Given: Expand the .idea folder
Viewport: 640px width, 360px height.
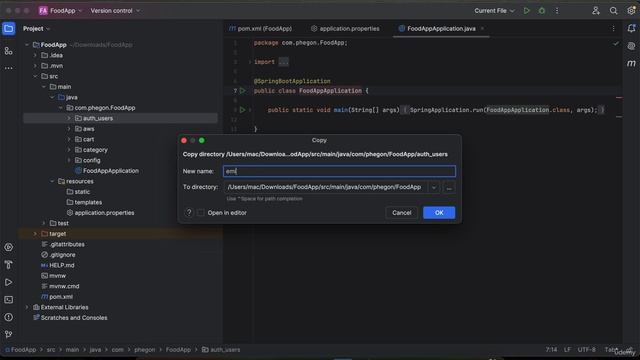Looking at the screenshot, I should click(36, 55).
